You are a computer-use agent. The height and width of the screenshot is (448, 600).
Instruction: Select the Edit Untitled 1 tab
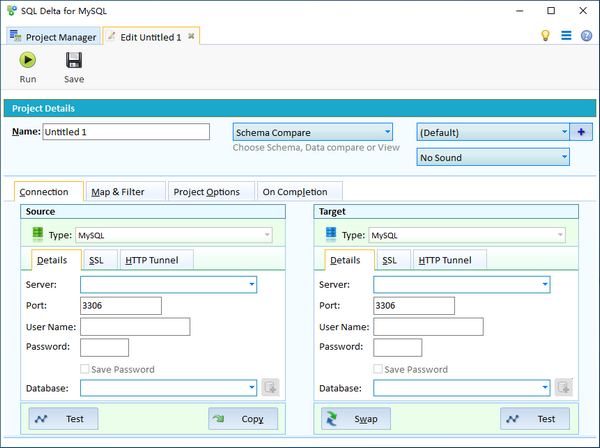tap(151, 37)
